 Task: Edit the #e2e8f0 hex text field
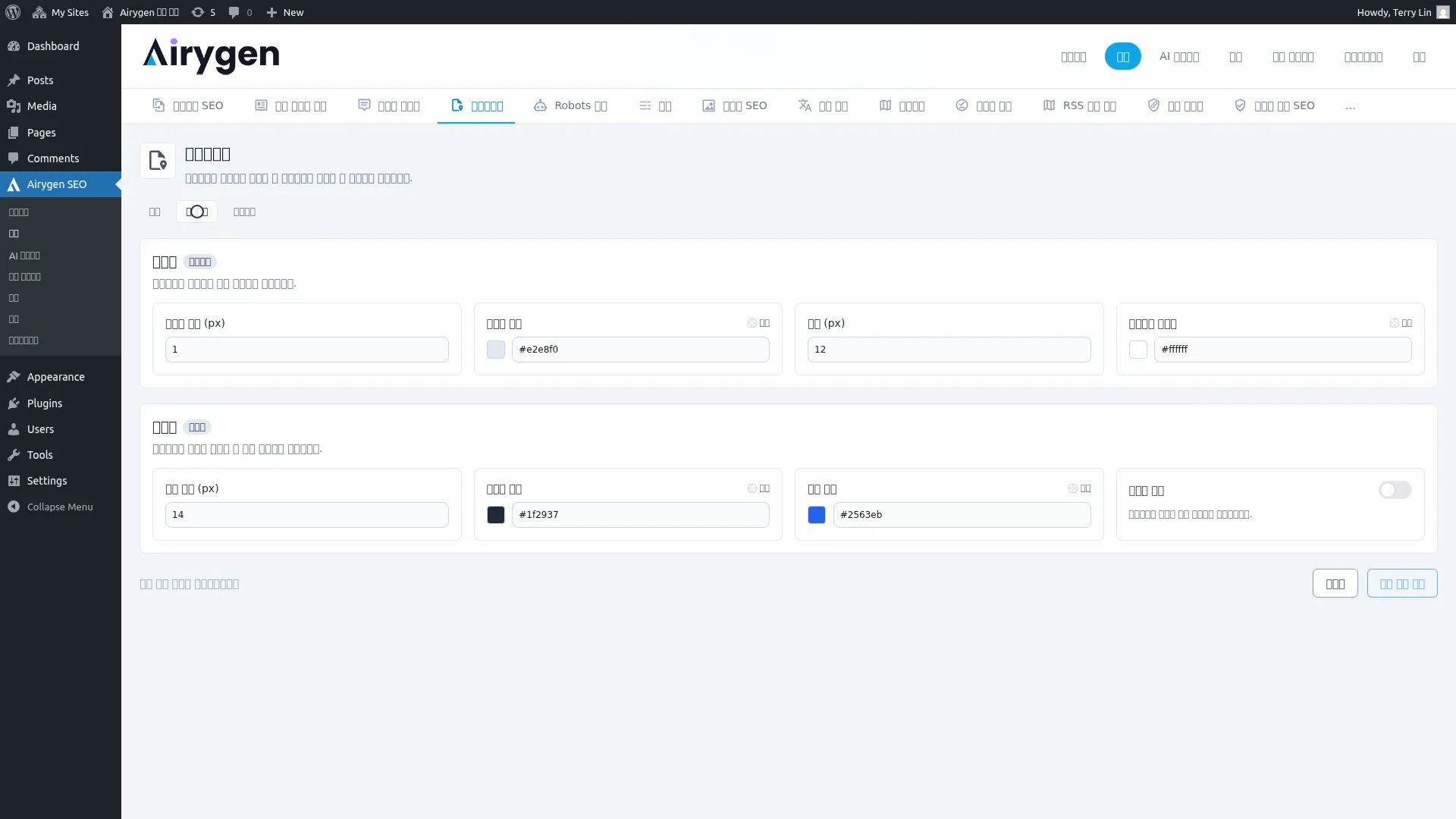coord(641,350)
